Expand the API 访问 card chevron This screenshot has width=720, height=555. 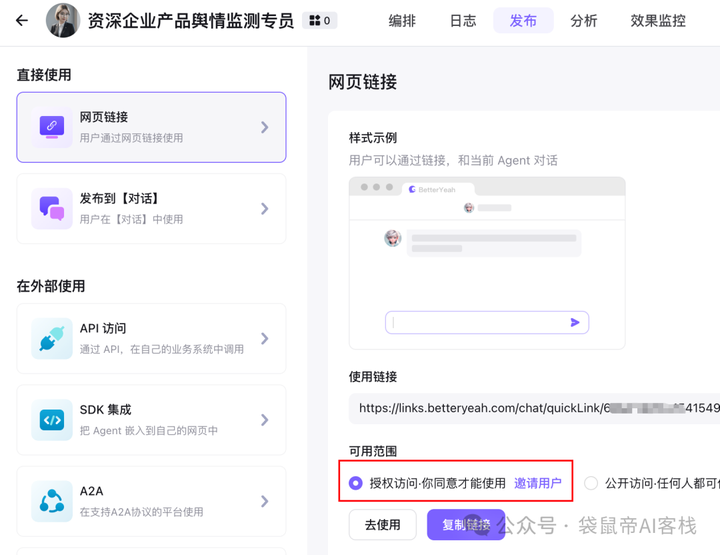pos(264,338)
